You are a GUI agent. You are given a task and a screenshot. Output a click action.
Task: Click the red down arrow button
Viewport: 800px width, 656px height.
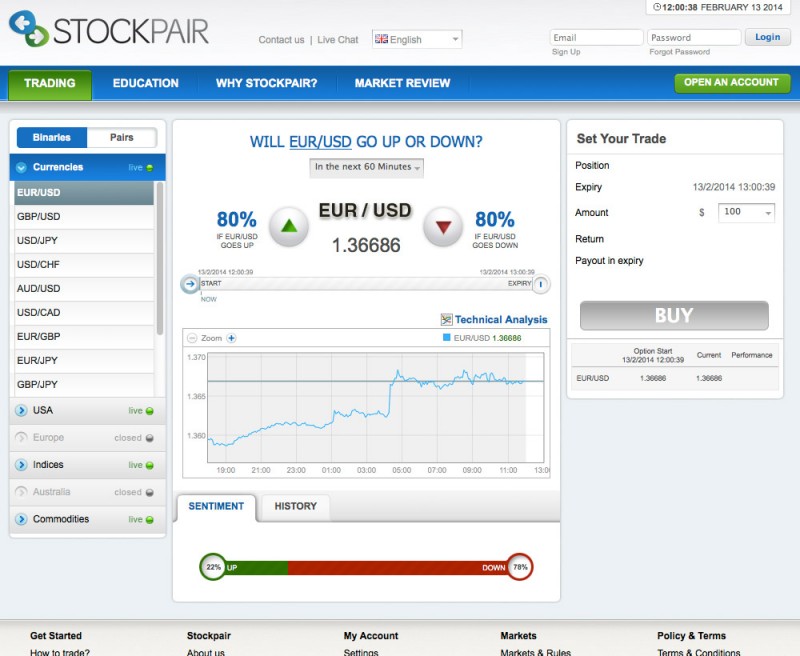point(443,226)
